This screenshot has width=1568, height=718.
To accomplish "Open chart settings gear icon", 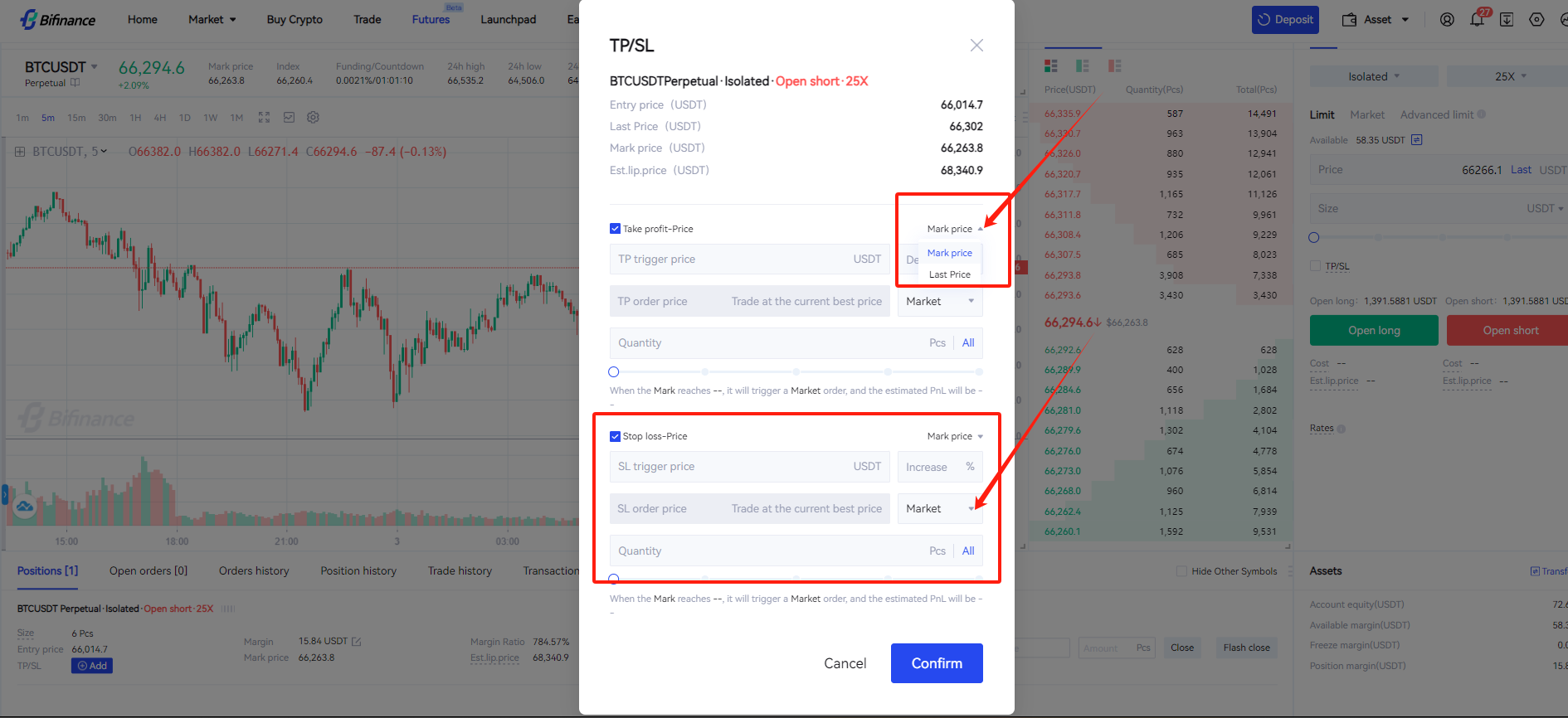I will [313, 118].
